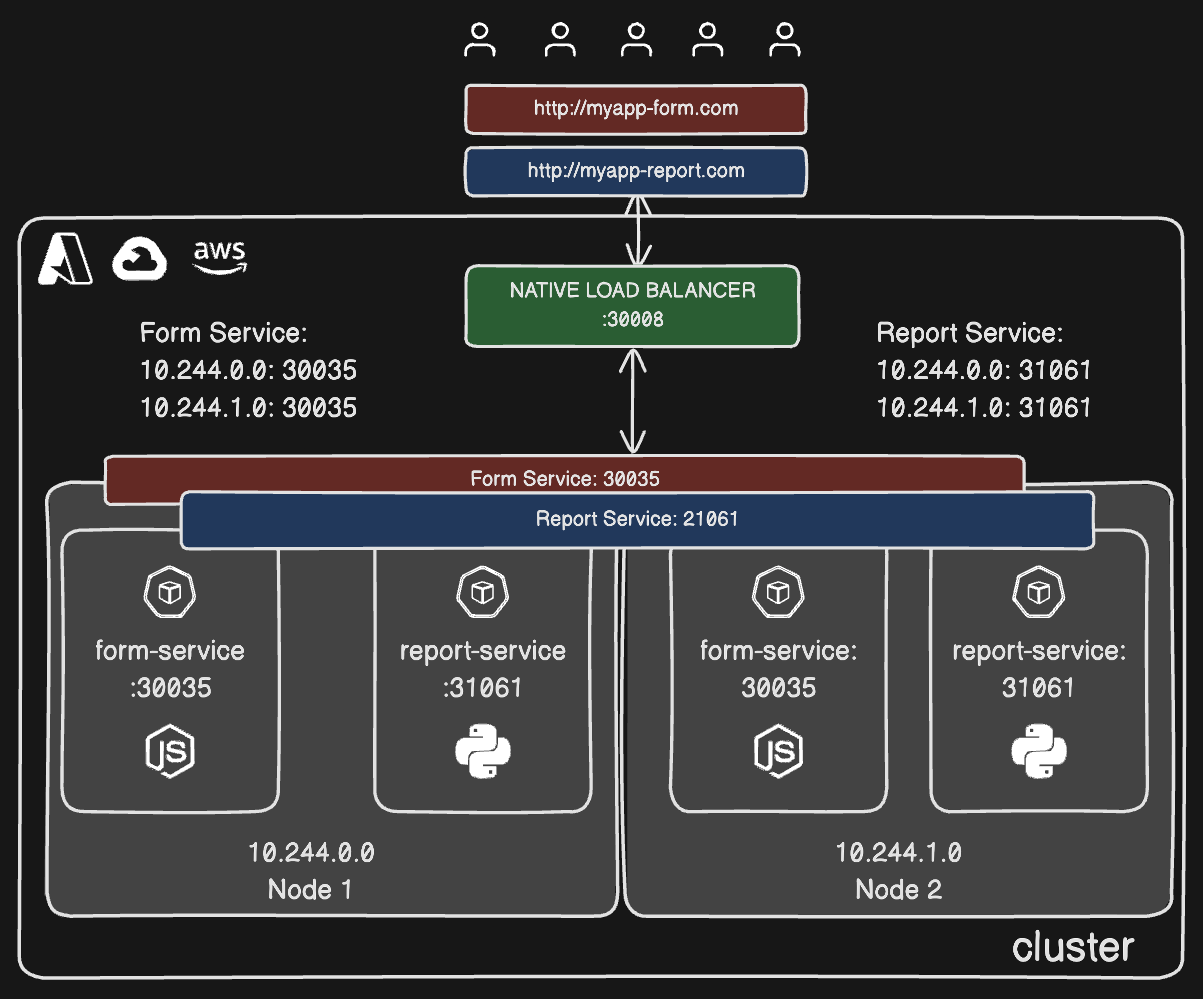Viewport: 1203px width, 999px height.
Task: Select the leftmost user icon at the top
Action: [x=481, y=40]
